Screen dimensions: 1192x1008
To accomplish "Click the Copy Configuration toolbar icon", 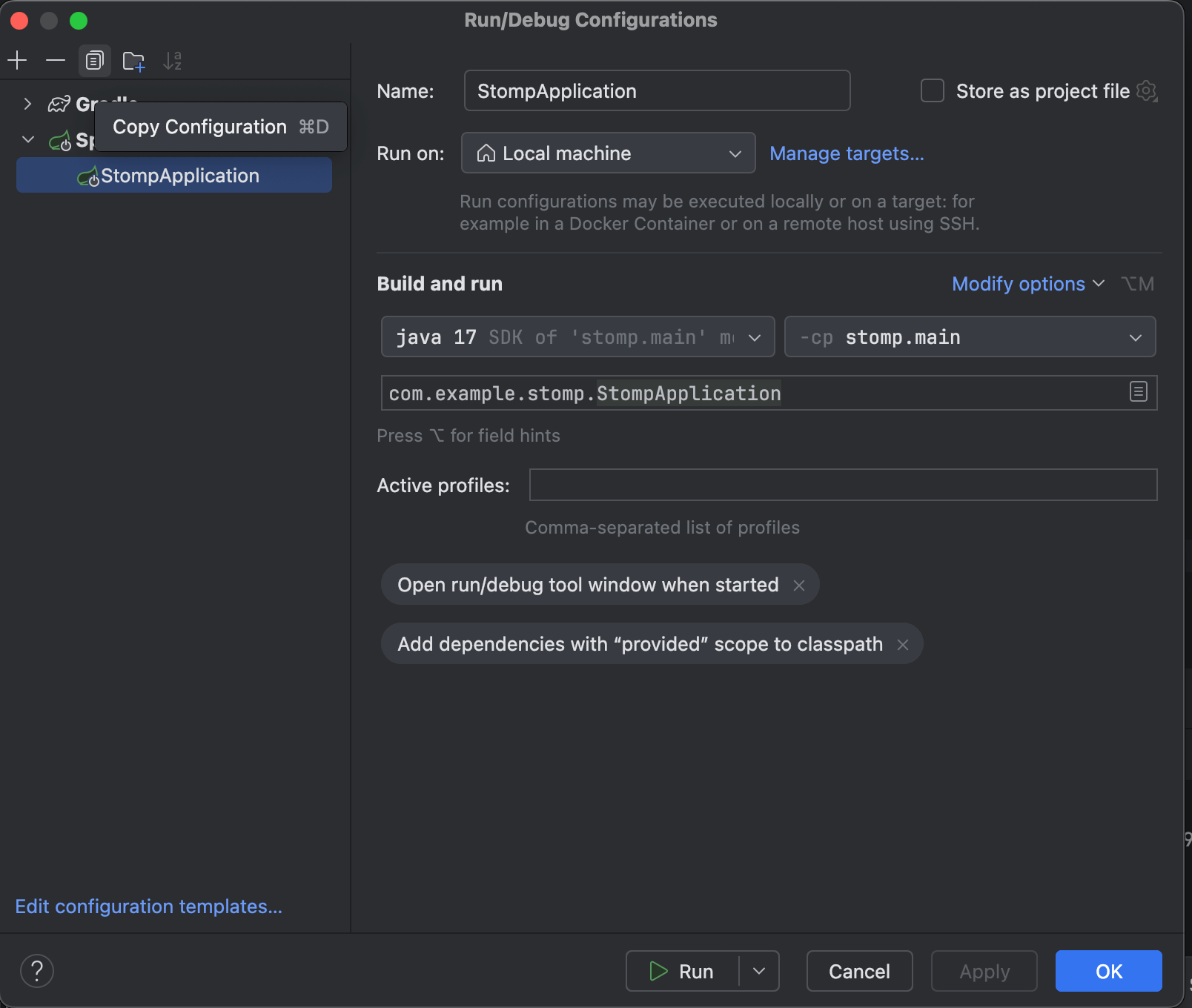I will coord(94,61).
